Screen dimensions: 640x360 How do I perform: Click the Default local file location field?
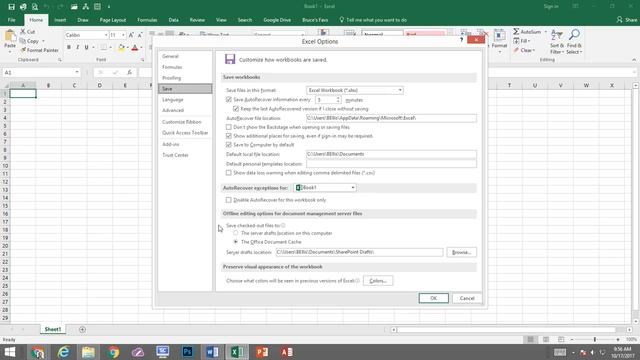391,154
